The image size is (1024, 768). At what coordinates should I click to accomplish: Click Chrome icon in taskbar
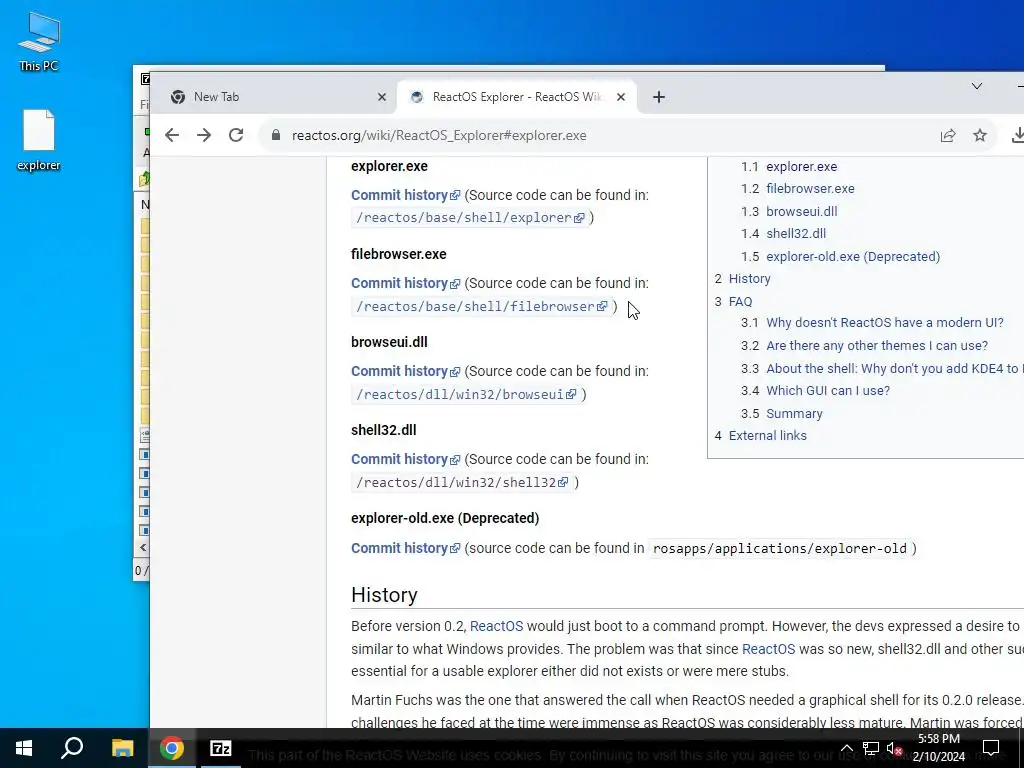tap(172, 748)
